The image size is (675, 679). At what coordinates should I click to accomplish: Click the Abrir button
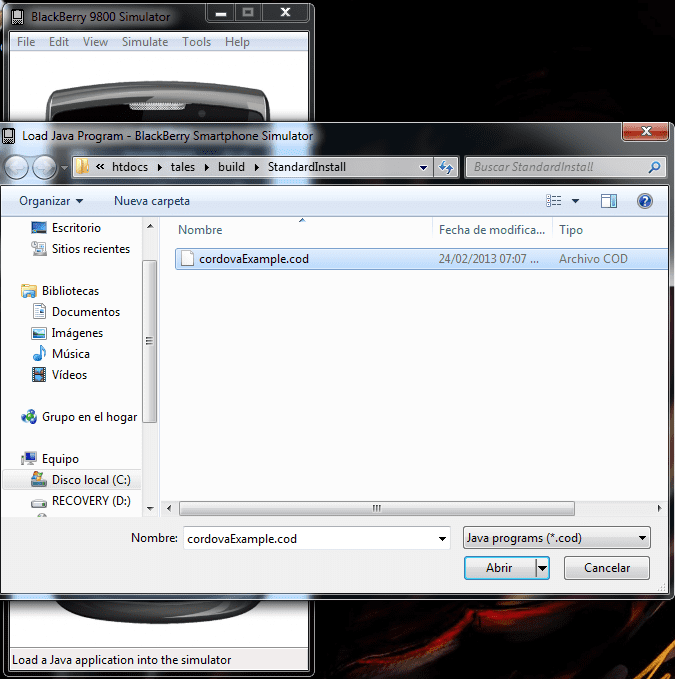[500, 568]
